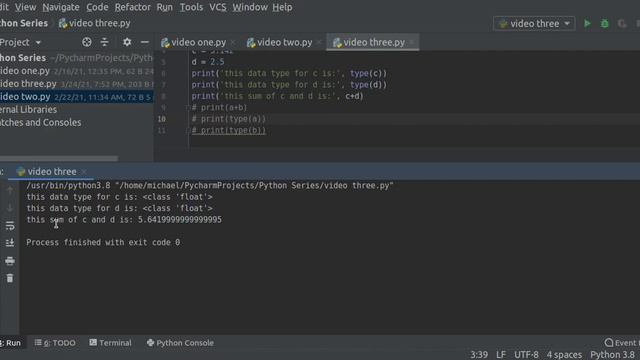Close the video three.py editor tab
This screenshot has width=640, height=360.
click(411, 42)
